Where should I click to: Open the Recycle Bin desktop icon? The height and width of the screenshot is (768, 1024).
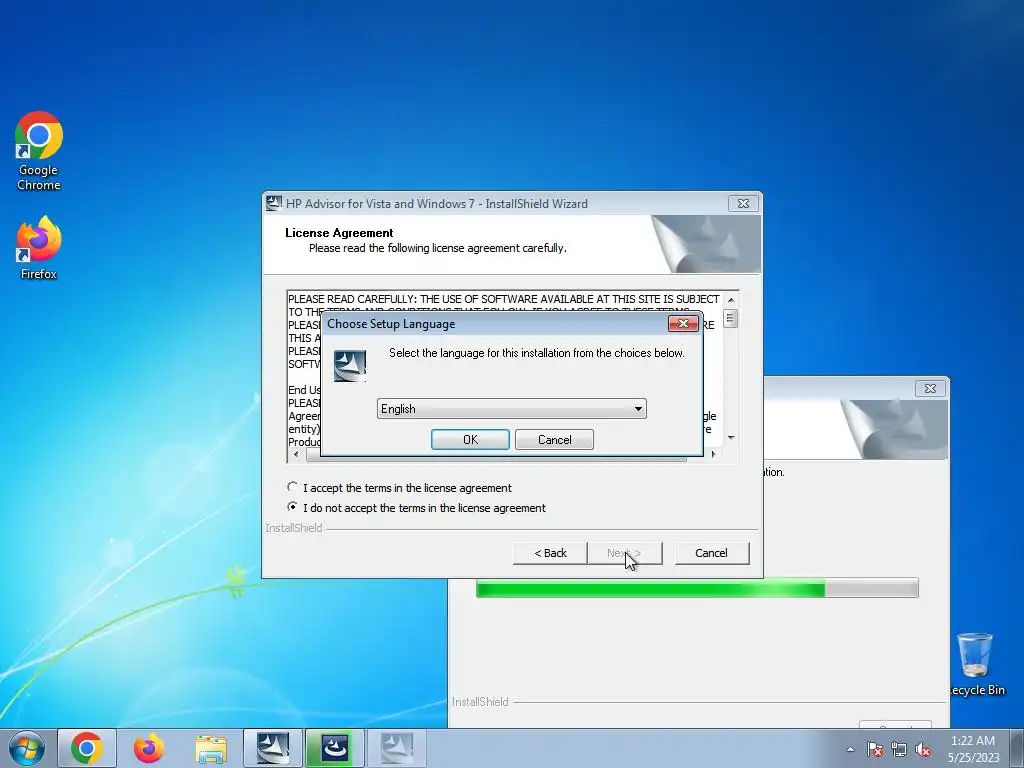point(976,664)
